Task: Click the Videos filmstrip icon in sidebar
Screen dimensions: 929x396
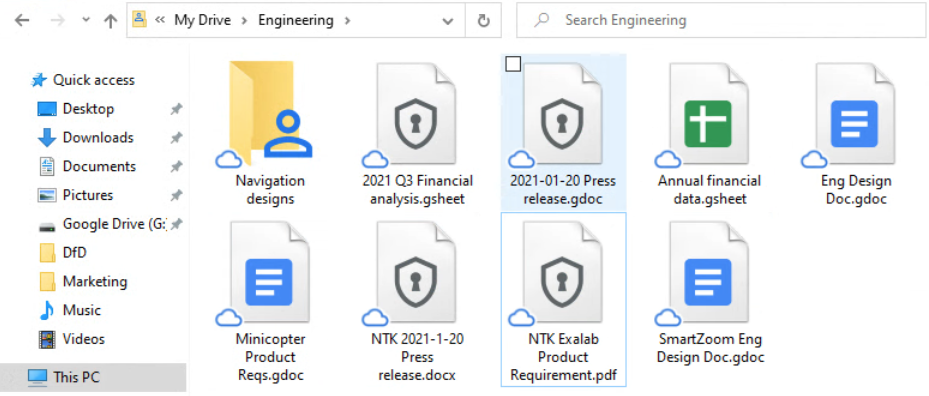Action: tap(47, 339)
